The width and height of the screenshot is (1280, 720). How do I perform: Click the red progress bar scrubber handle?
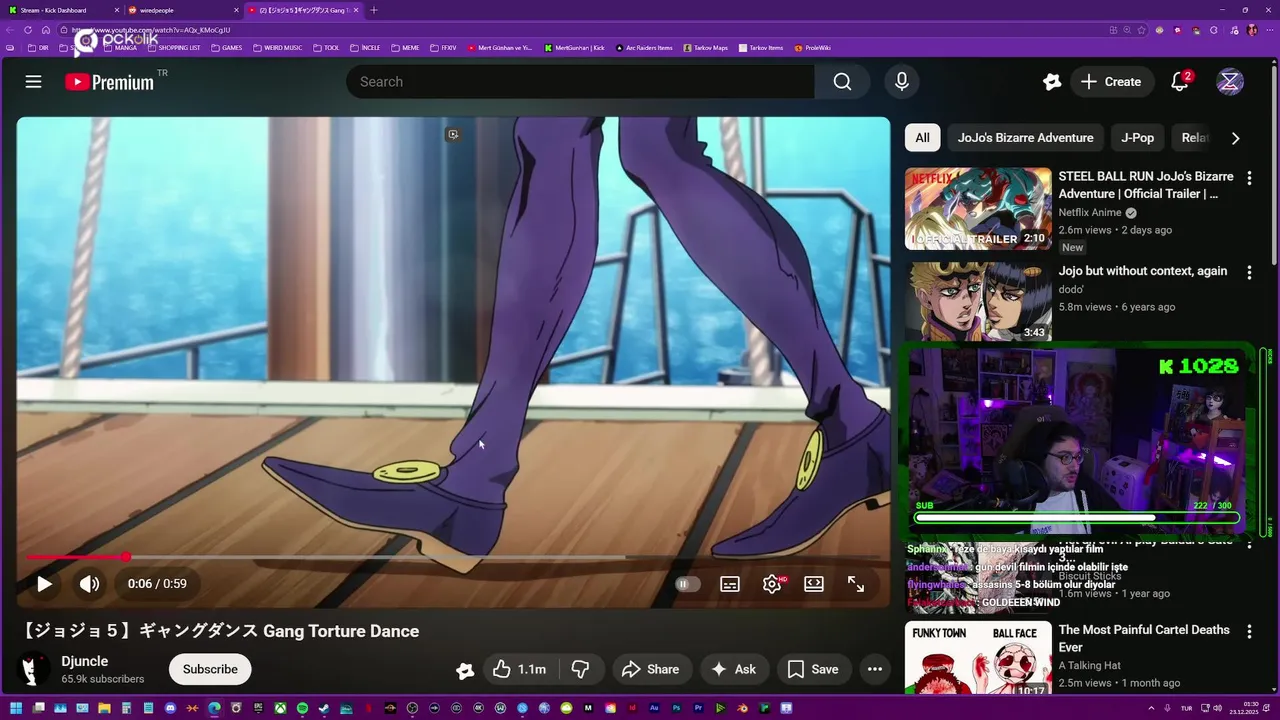coord(126,557)
